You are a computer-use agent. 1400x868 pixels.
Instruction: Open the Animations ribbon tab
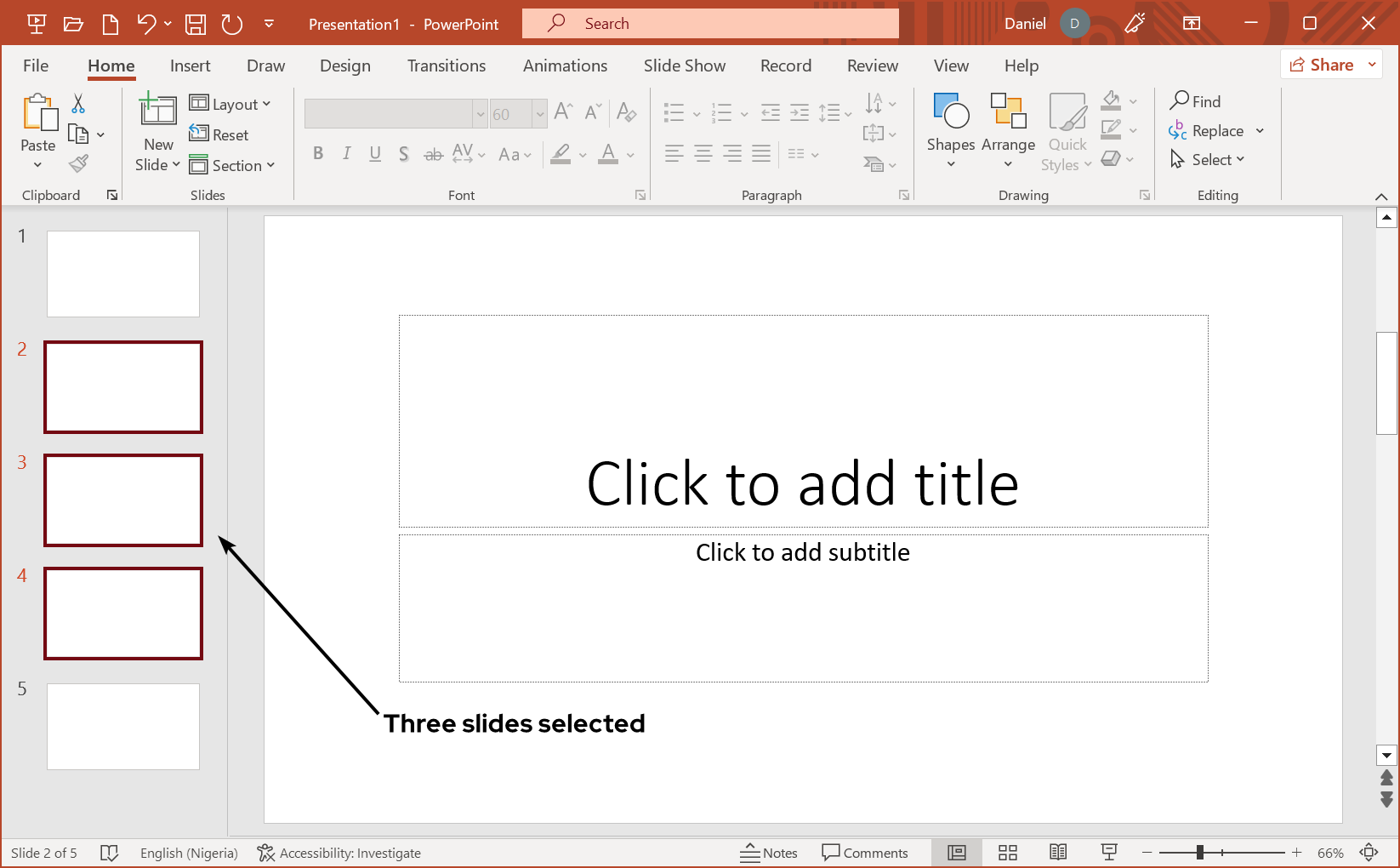tap(565, 66)
